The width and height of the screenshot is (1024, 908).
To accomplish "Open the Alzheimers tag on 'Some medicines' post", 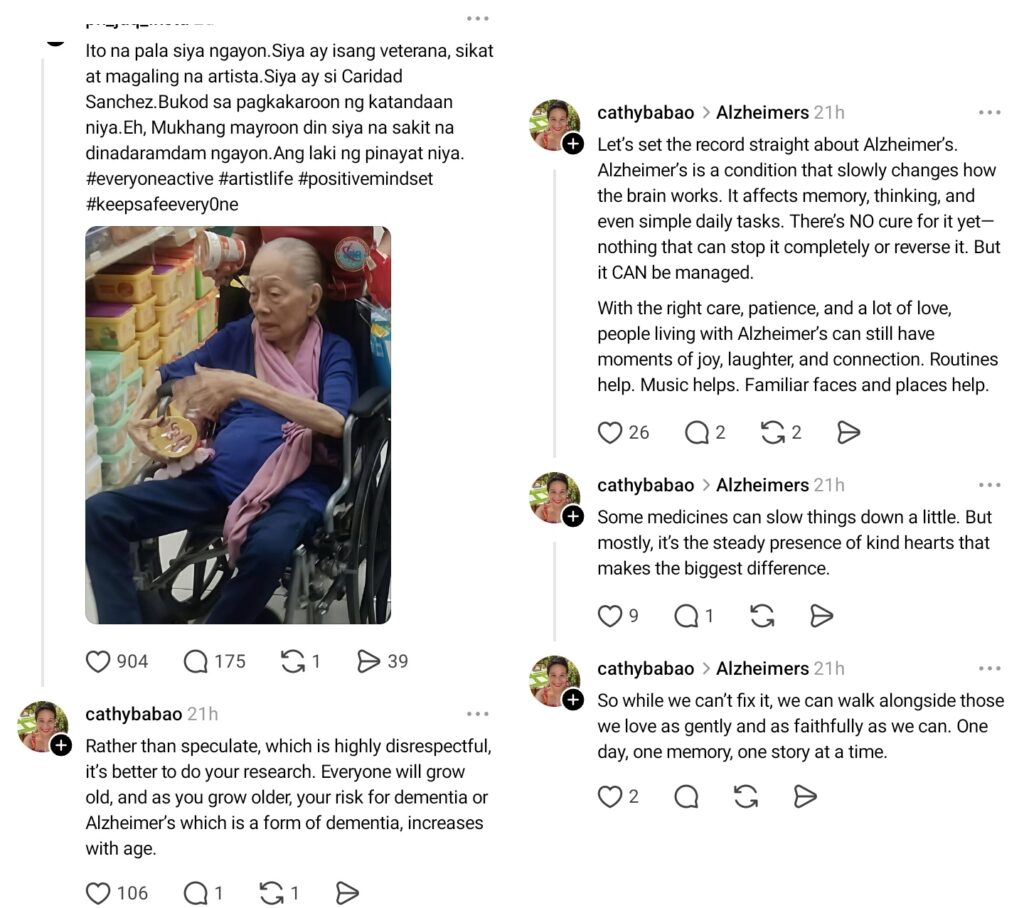I will point(762,485).
